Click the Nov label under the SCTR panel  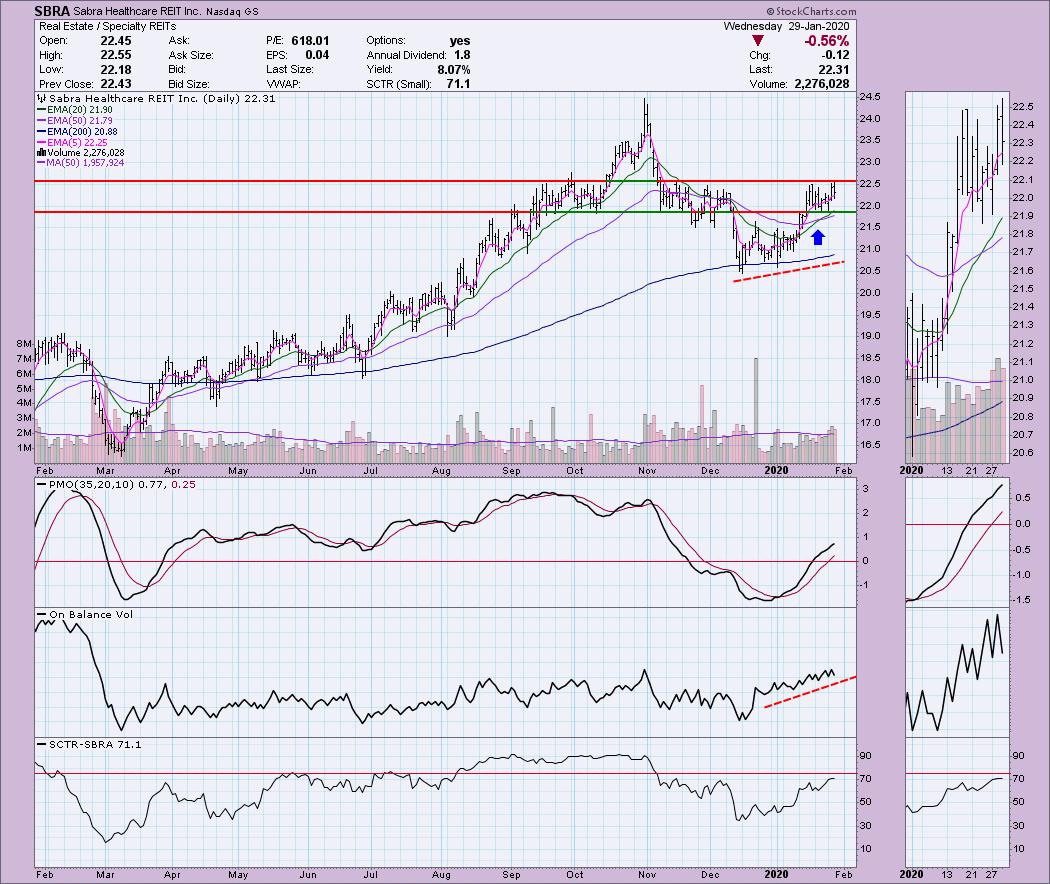point(647,874)
